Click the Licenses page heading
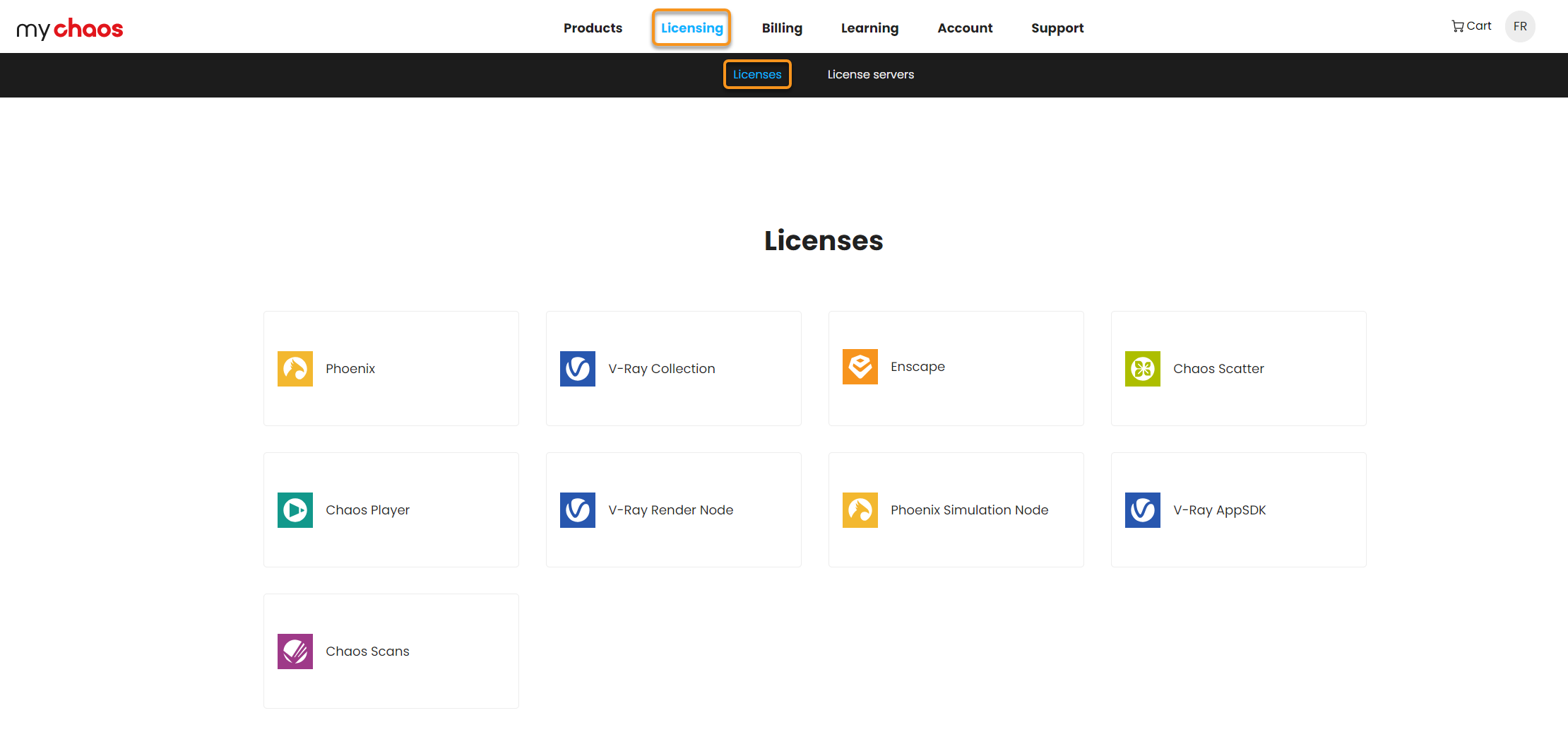This screenshot has width=1568, height=737. click(824, 240)
